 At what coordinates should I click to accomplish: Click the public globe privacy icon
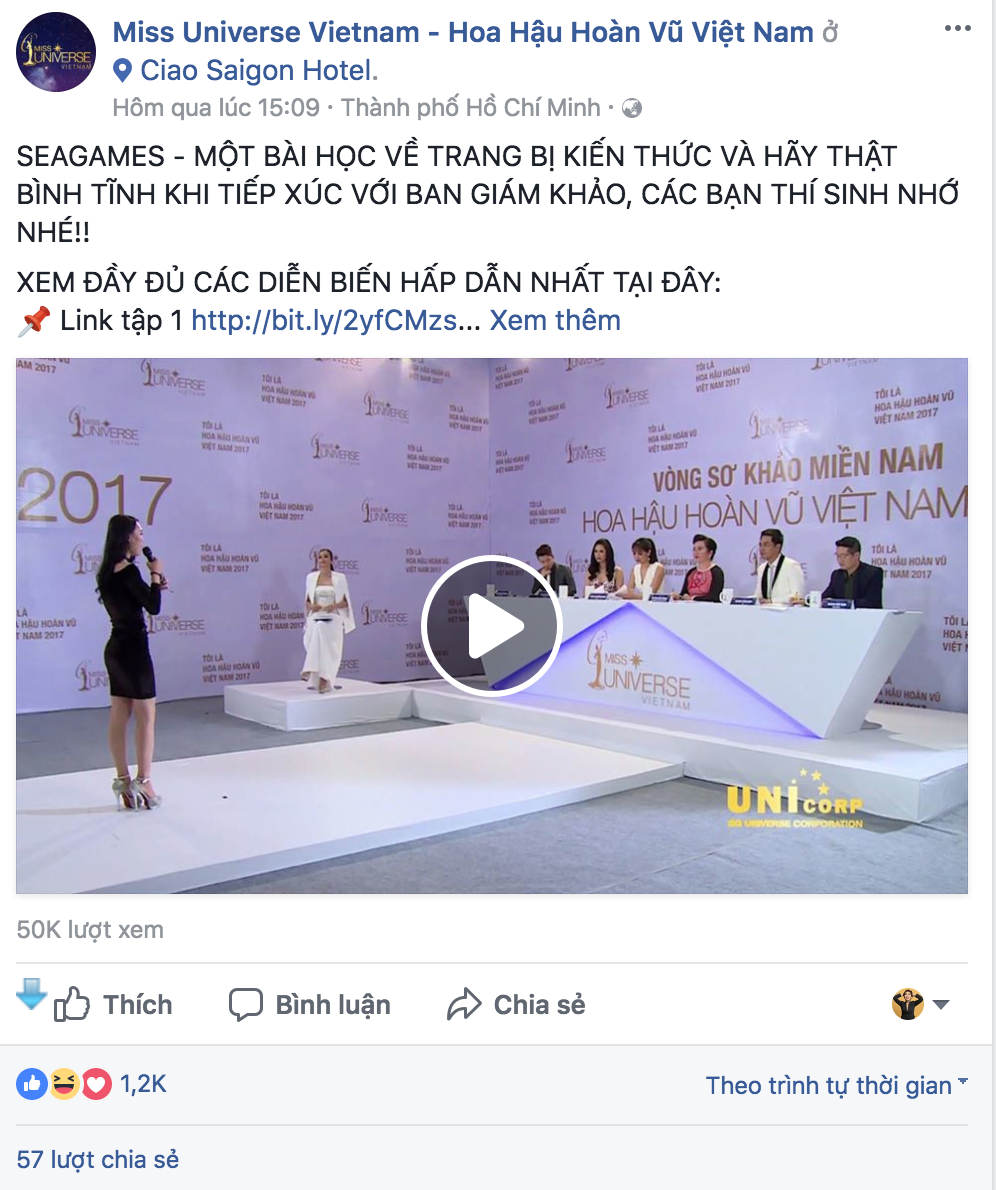pyautogui.click(x=632, y=109)
